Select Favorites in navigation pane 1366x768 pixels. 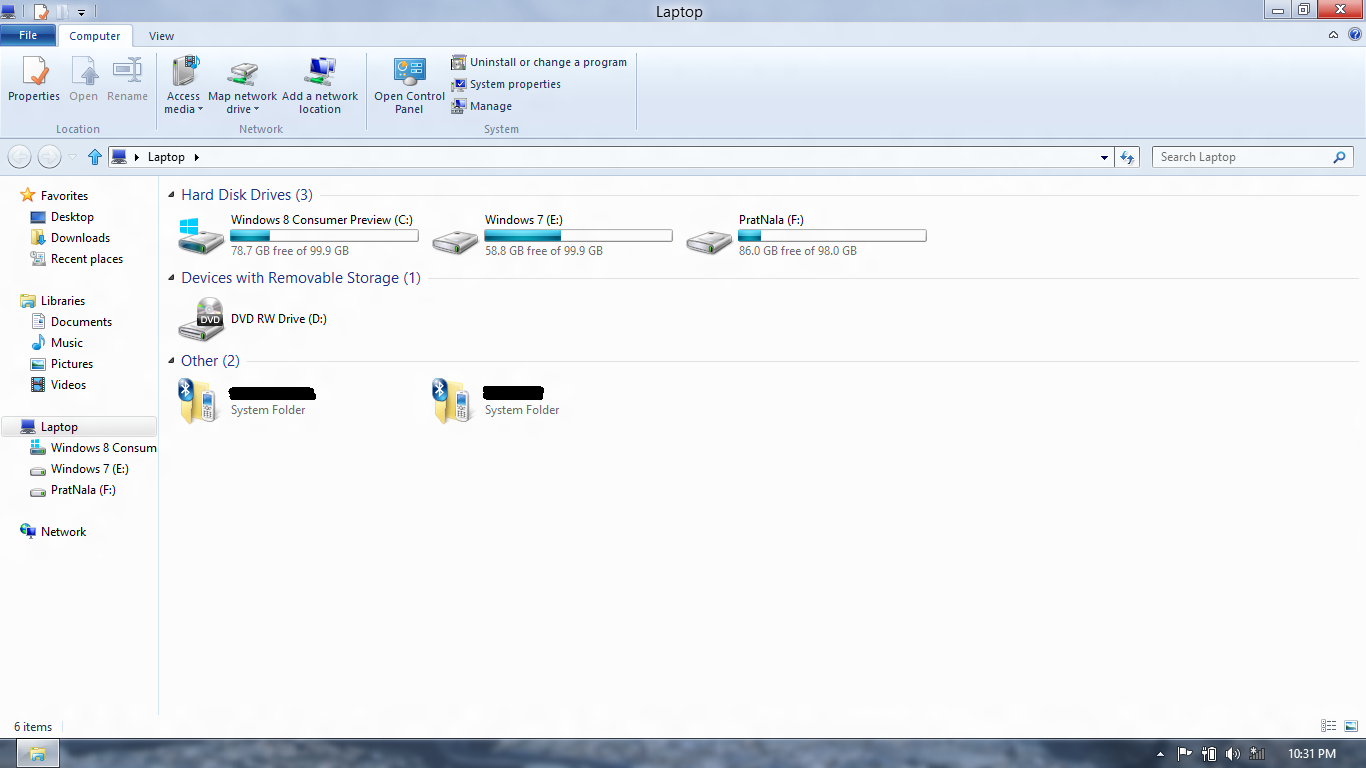pyautogui.click(x=64, y=196)
